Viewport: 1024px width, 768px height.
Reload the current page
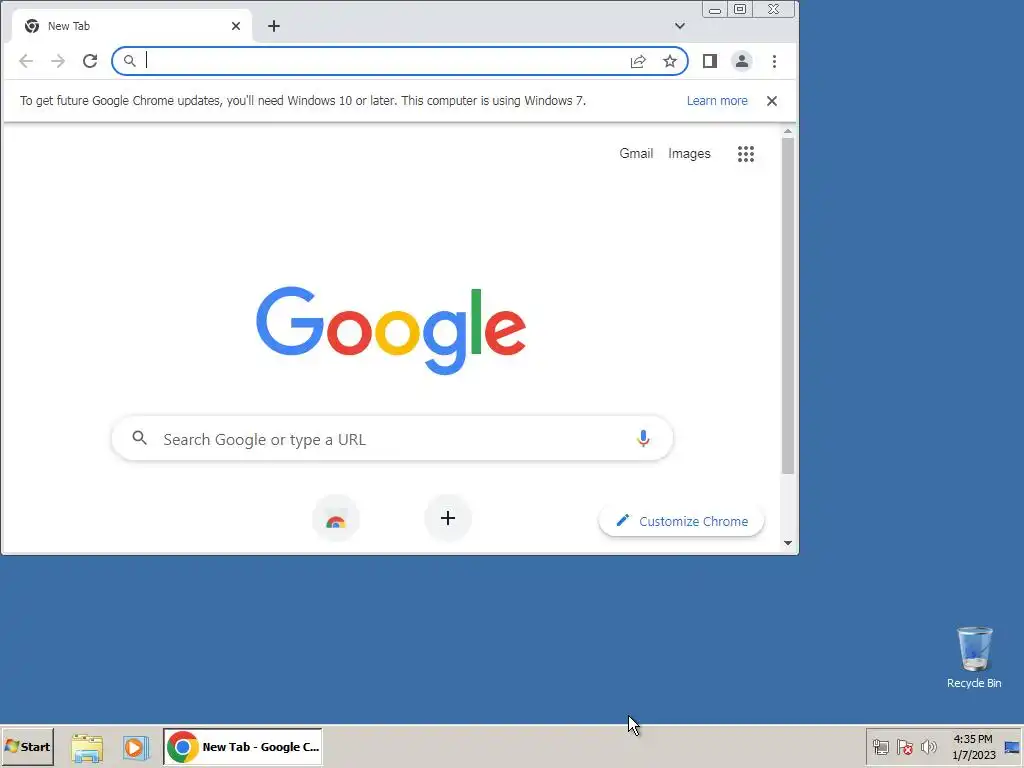pyautogui.click(x=90, y=61)
